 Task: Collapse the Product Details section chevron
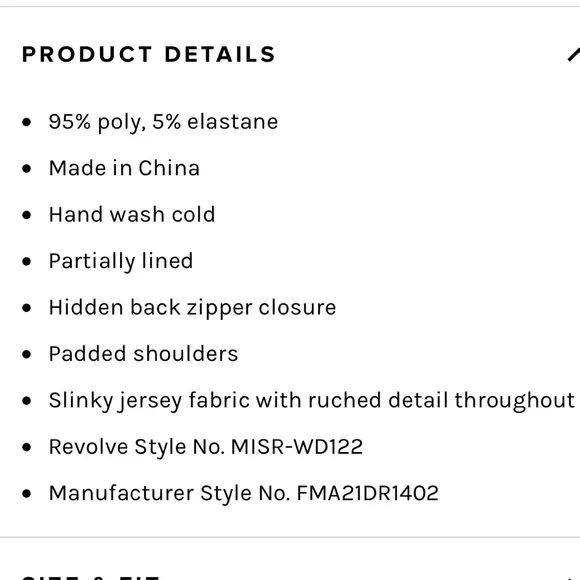(x=574, y=54)
